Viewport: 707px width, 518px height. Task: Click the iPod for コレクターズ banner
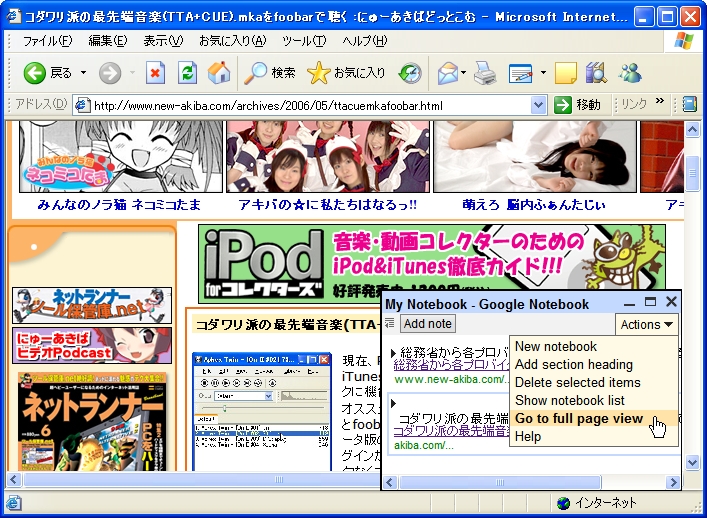[432, 263]
